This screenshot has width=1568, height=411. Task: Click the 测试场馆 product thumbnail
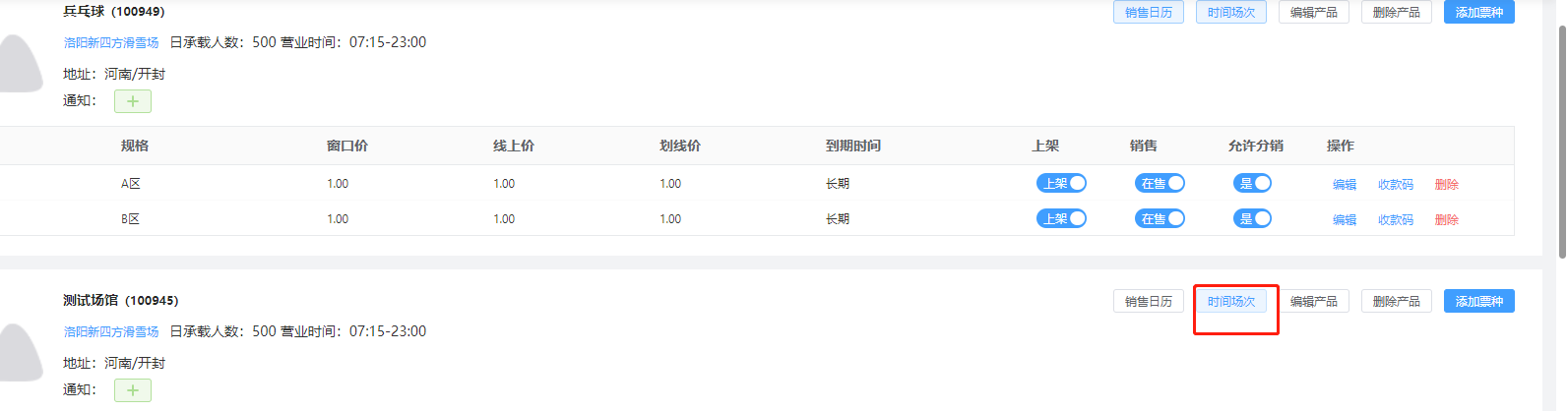[x=20, y=352]
